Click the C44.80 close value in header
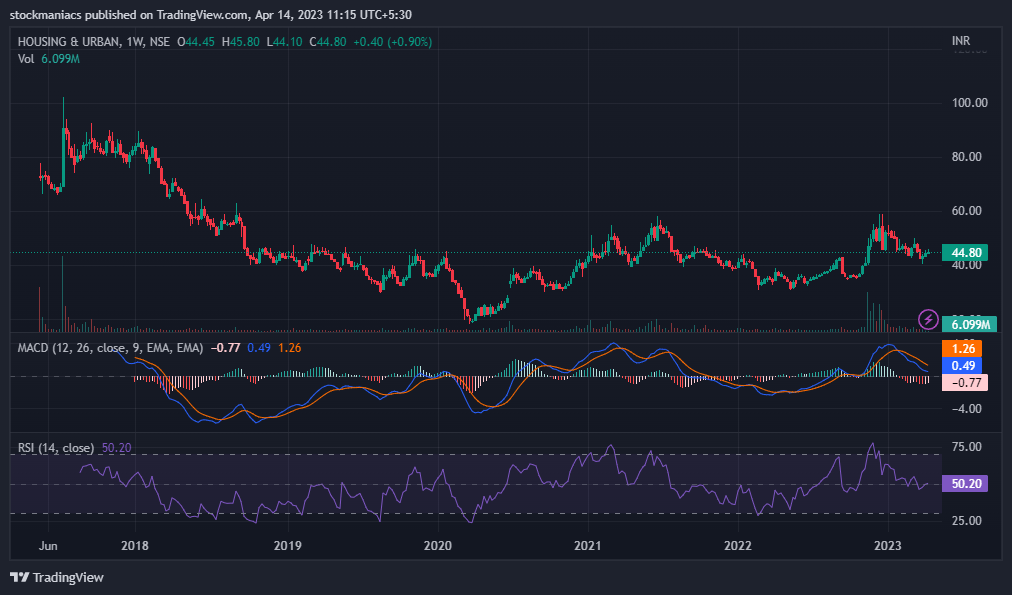Image resolution: width=1012 pixels, height=595 pixels. [x=328, y=42]
